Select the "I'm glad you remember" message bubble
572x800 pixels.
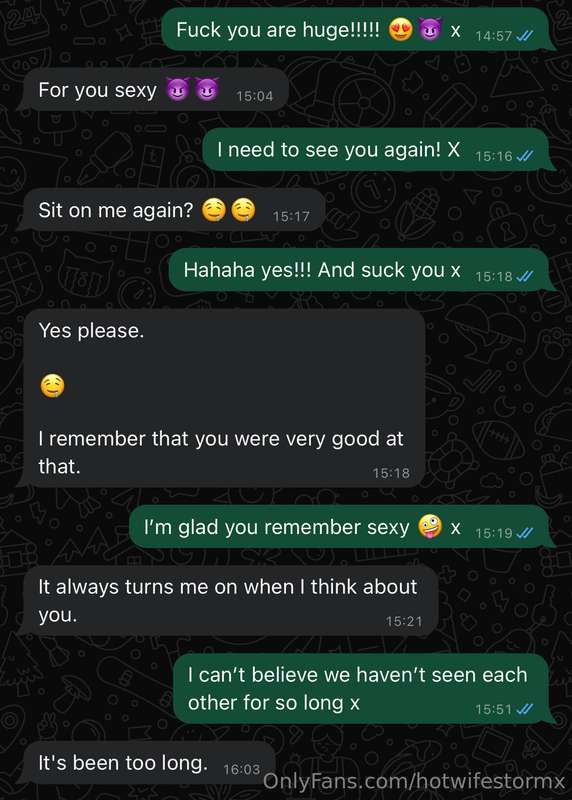coord(341,527)
